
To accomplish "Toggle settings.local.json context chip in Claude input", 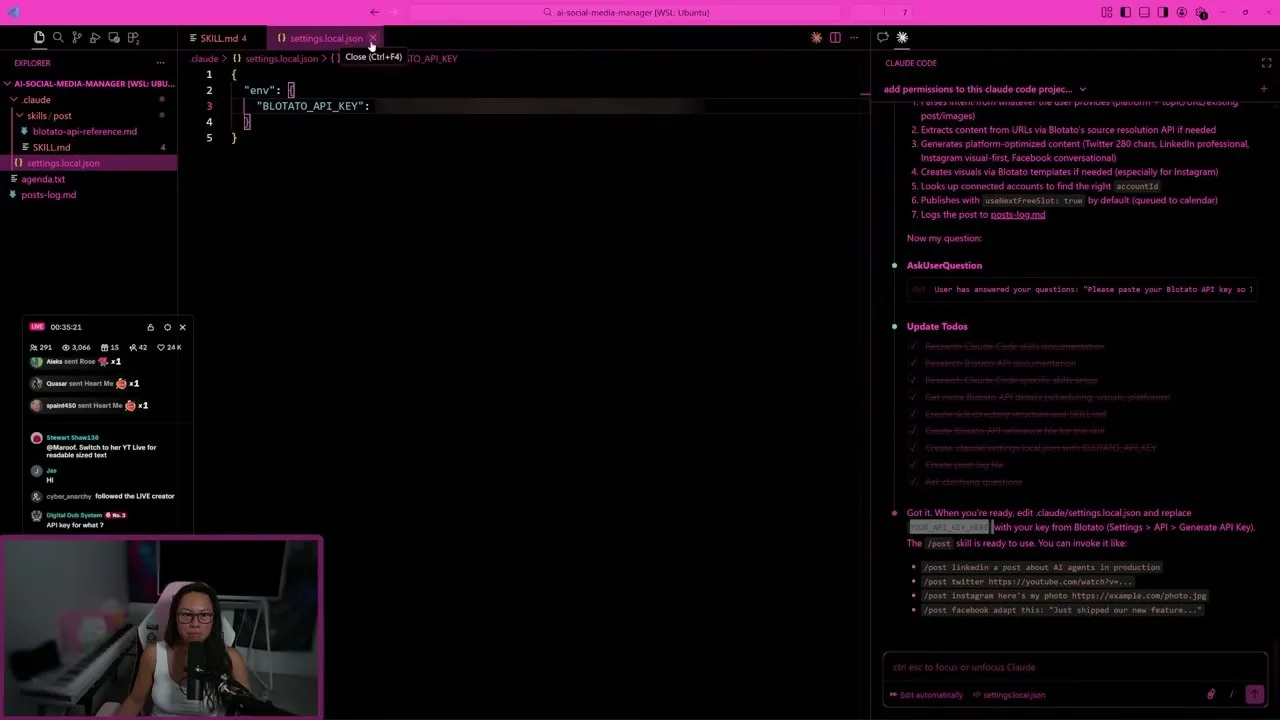I will (1009, 695).
